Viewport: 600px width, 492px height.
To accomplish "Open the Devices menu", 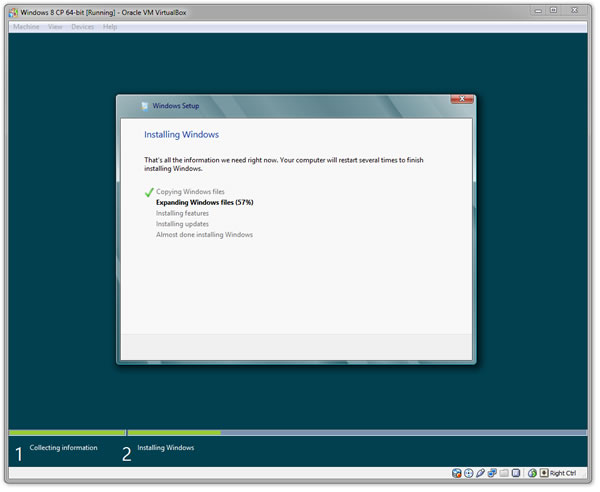I will click(x=82, y=27).
